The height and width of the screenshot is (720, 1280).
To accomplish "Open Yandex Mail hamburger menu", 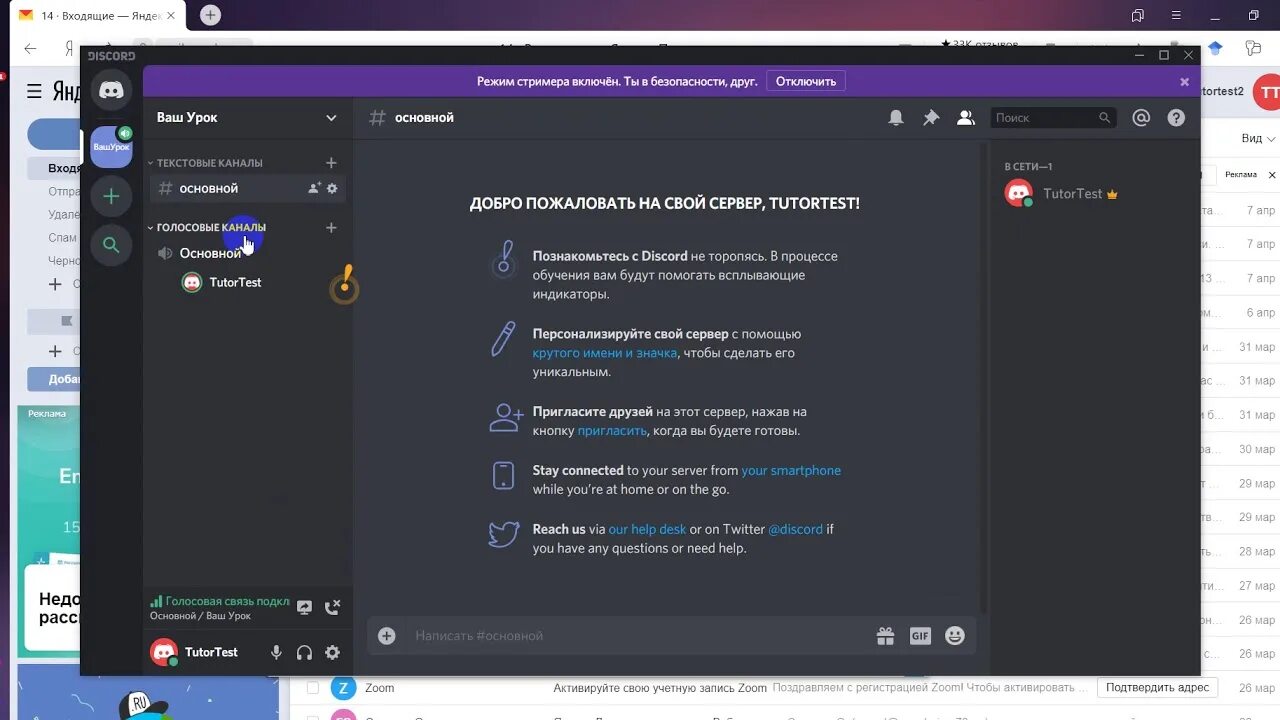I will (34, 92).
